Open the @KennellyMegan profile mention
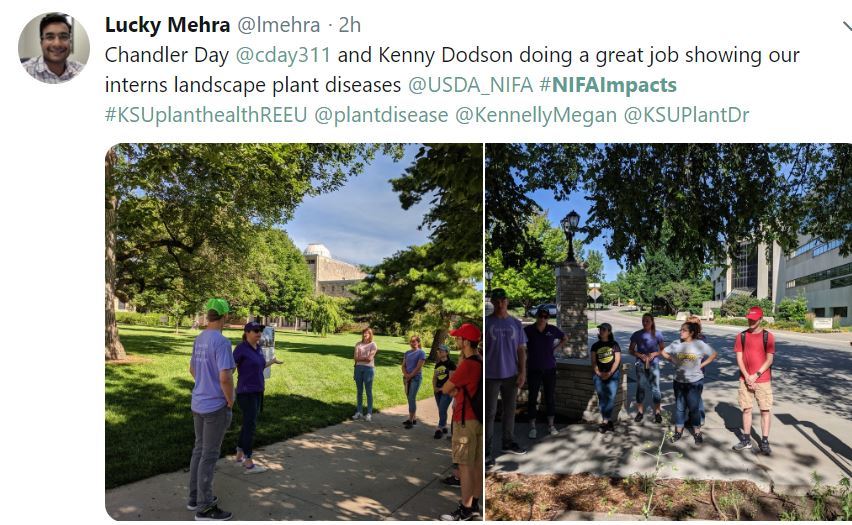 (536, 115)
